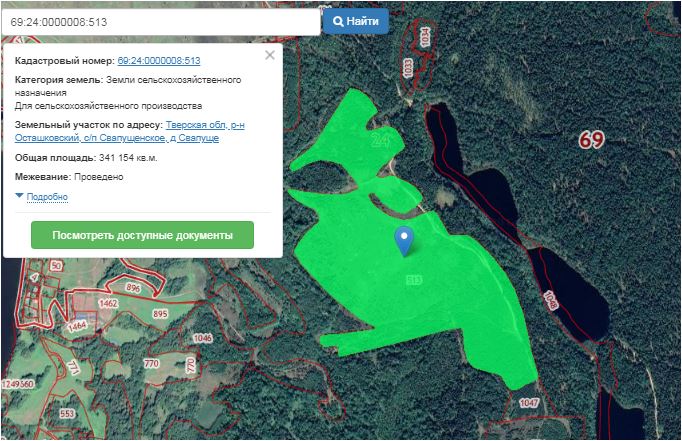Click parcel label 1033 on map

point(407,67)
